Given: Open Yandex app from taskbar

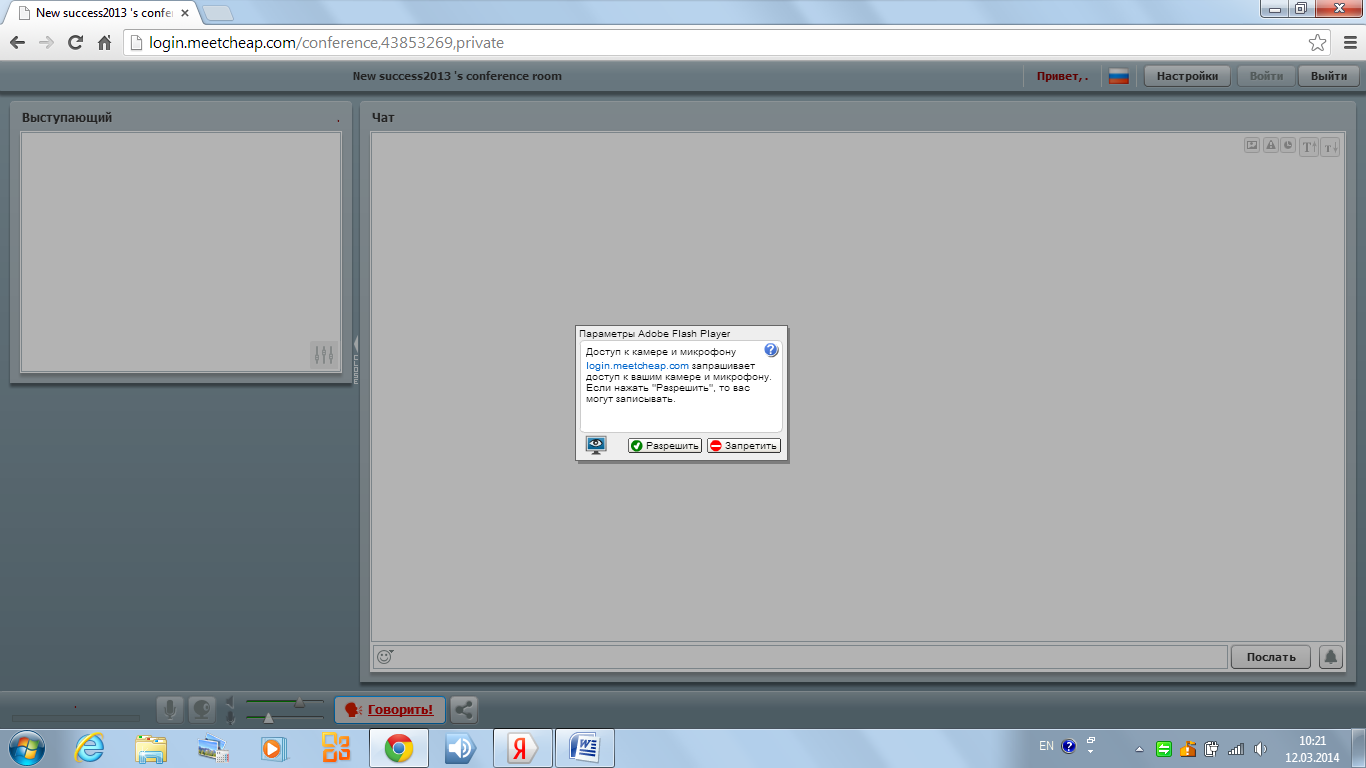Looking at the screenshot, I should point(521,748).
